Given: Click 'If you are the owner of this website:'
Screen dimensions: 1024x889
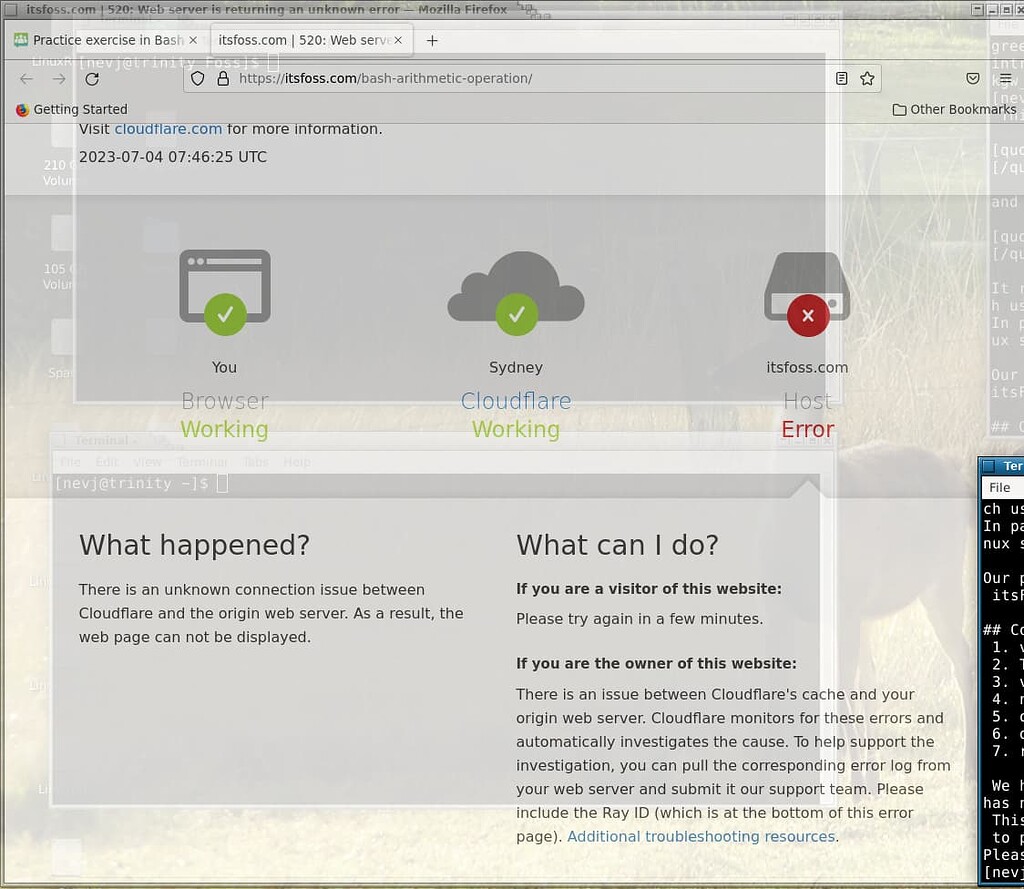Looking at the screenshot, I should tap(656, 663).
